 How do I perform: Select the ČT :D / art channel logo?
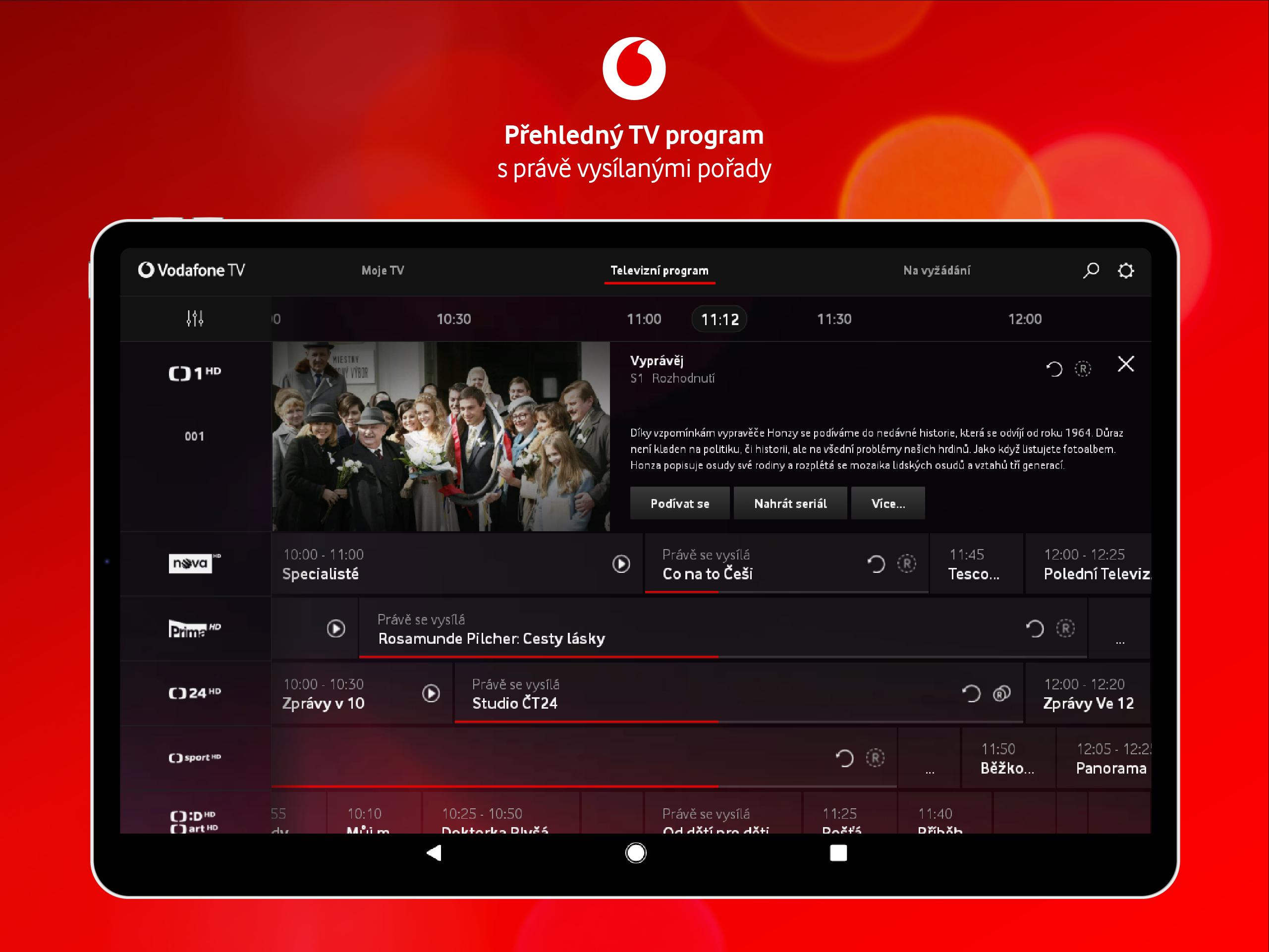click(x=194, y=822)
